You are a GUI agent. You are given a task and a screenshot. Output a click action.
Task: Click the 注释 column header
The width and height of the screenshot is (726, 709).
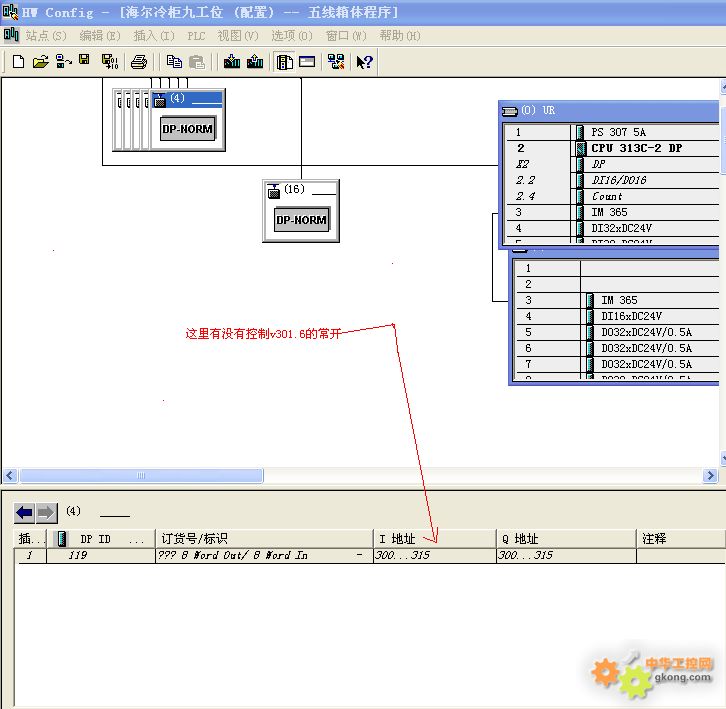(x=680, y=539)
